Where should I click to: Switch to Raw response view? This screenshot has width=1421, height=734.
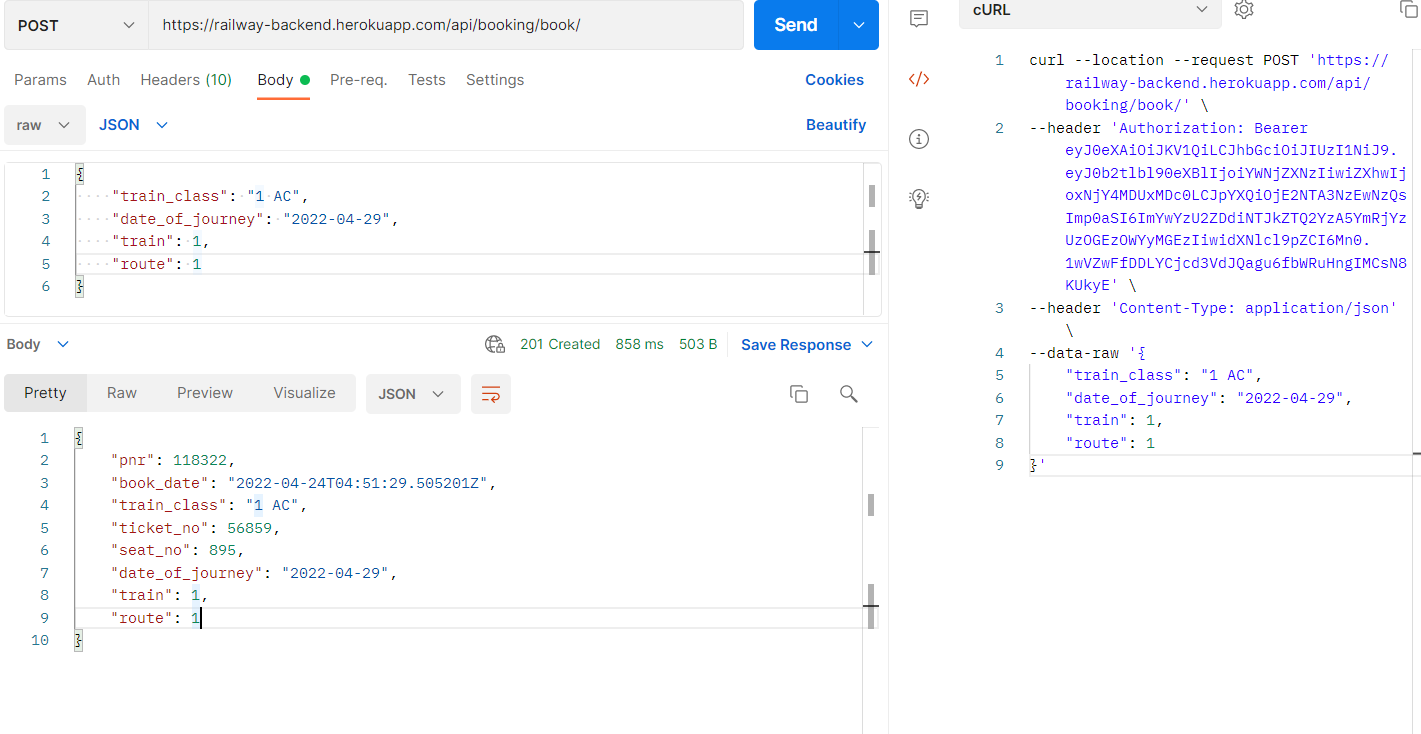122,393
